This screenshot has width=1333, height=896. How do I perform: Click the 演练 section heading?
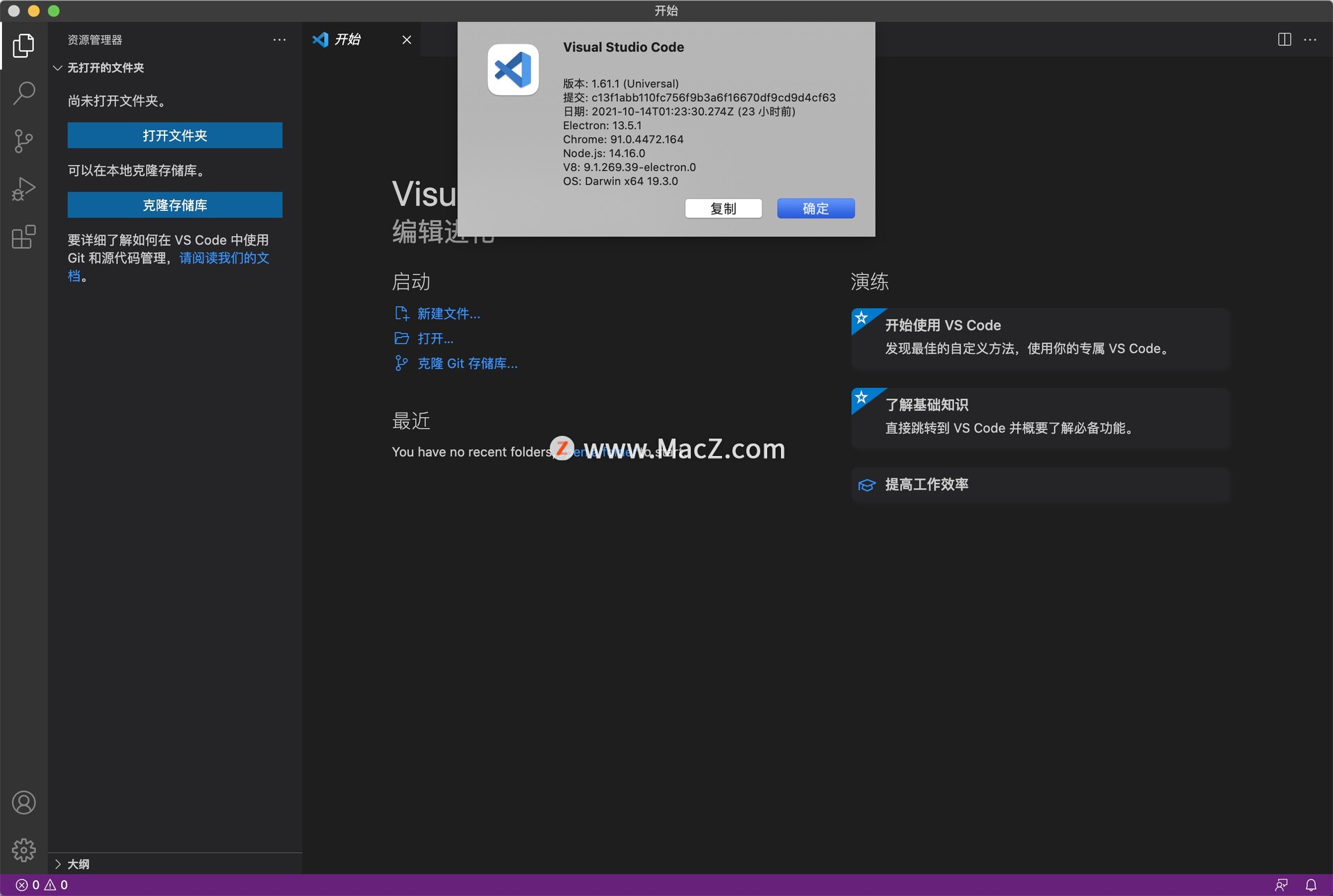pos(870,282)
